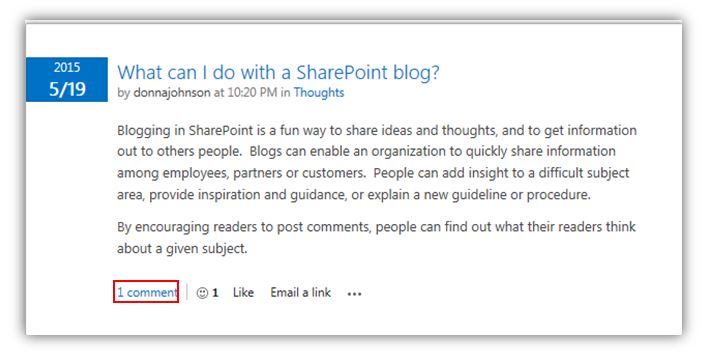Click the like count number beside the smiley
Screen dimensions: 704x361
point(216,293)
